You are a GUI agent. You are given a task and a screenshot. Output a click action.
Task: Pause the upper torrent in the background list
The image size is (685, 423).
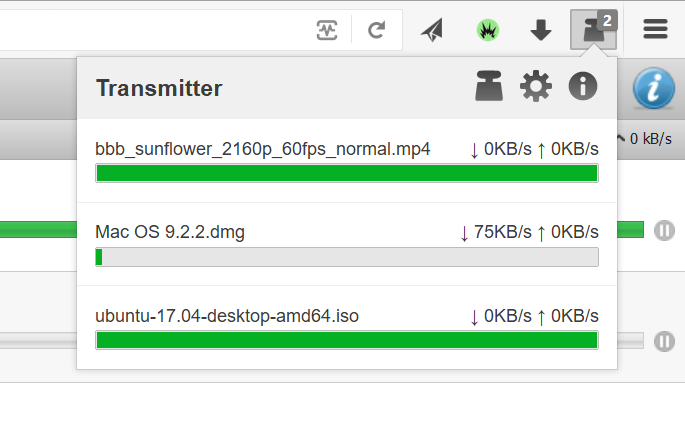[664, 230]
